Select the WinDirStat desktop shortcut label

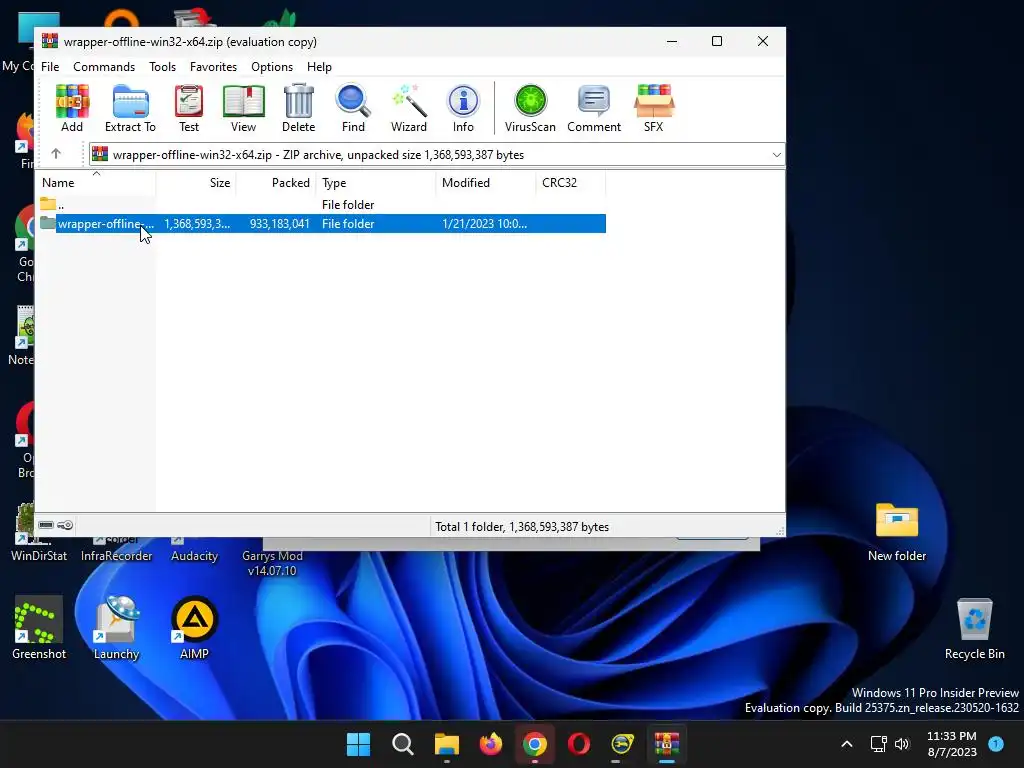pyautogui.click(x=39, y=556)
